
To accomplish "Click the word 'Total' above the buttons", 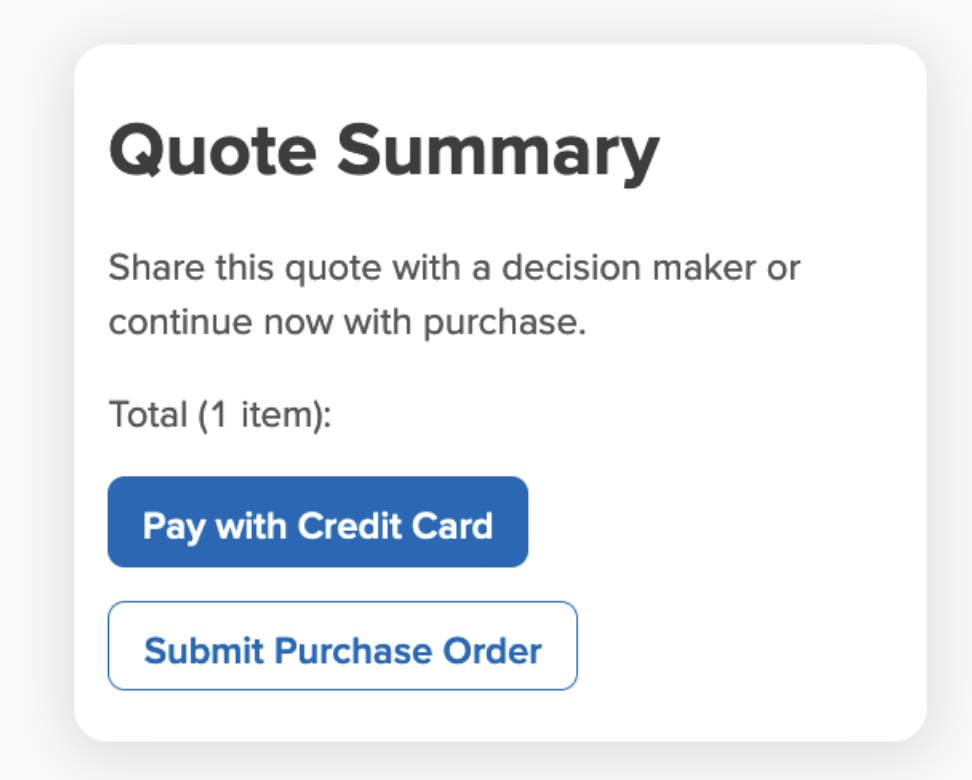I will pos(148,414).
